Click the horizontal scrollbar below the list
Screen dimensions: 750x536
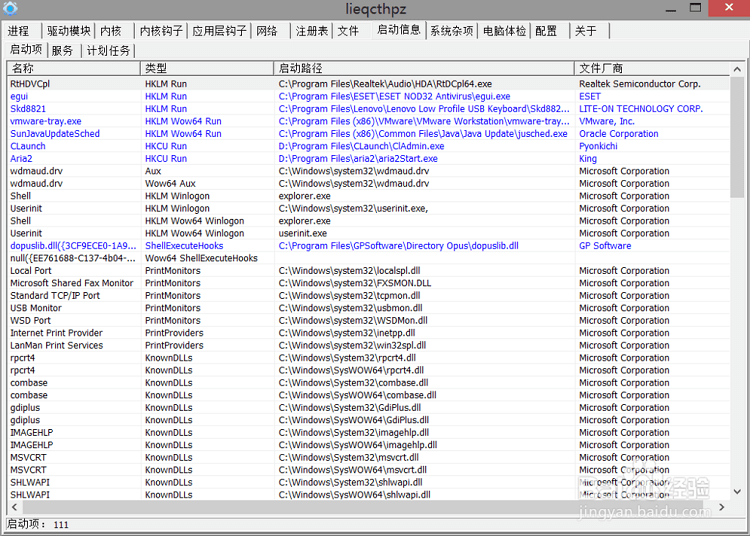[x=368, y=508]
